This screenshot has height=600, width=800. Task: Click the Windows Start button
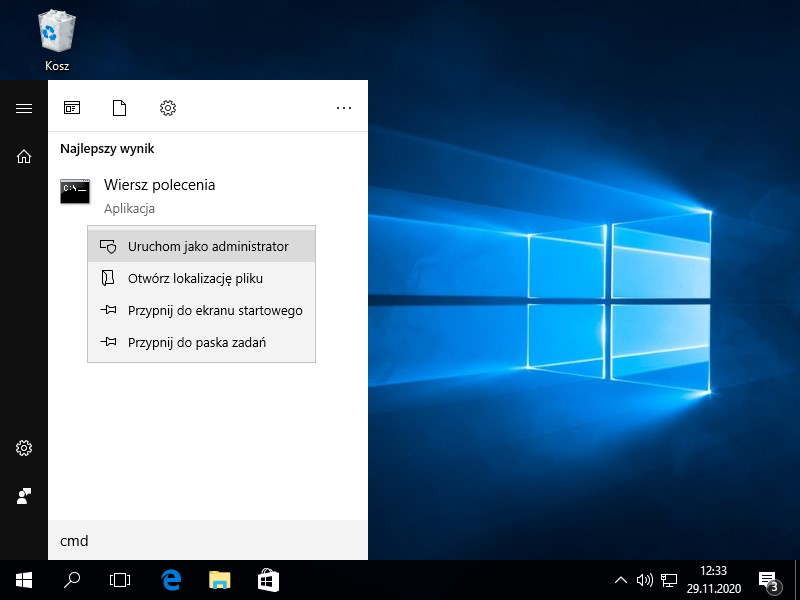pos(24,580)
